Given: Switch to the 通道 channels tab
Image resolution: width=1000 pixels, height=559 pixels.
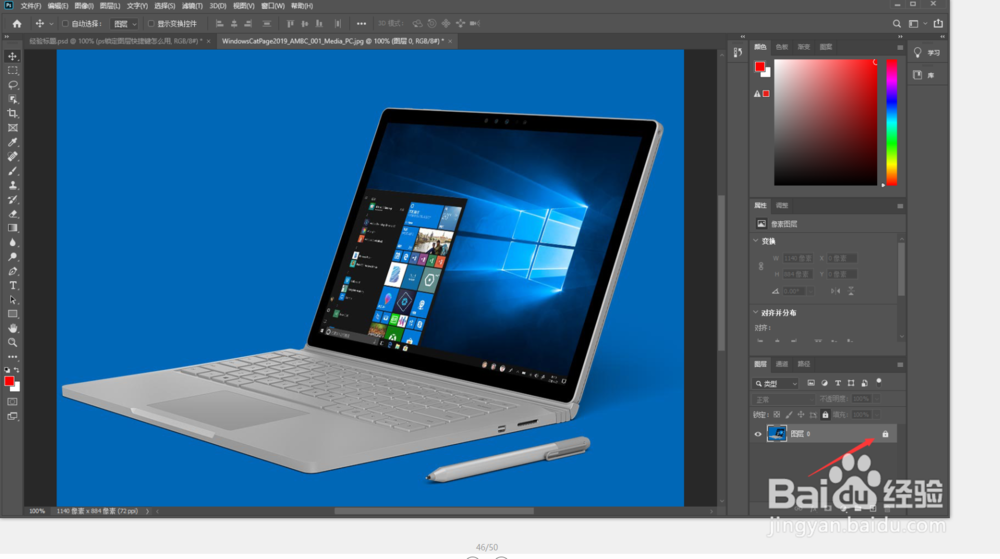Looking at the screenshot, I should 782,365.
